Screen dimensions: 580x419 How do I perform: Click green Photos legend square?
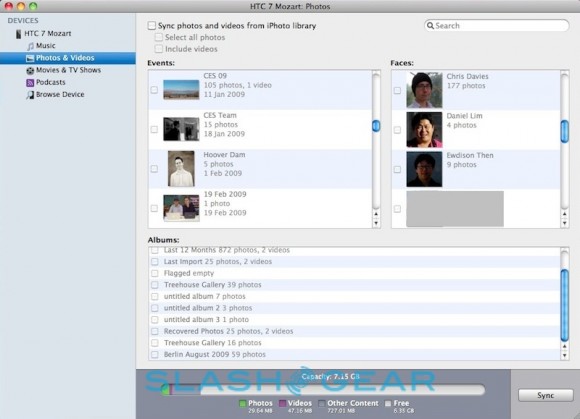[243, 403]
